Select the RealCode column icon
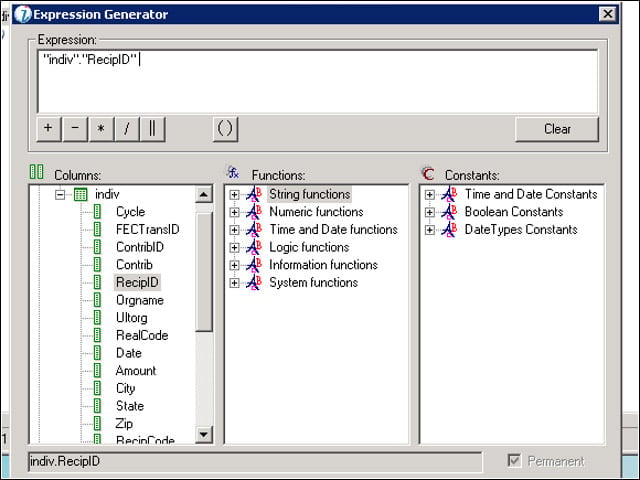This screenshot has width=640, height=480. (98, 335)
